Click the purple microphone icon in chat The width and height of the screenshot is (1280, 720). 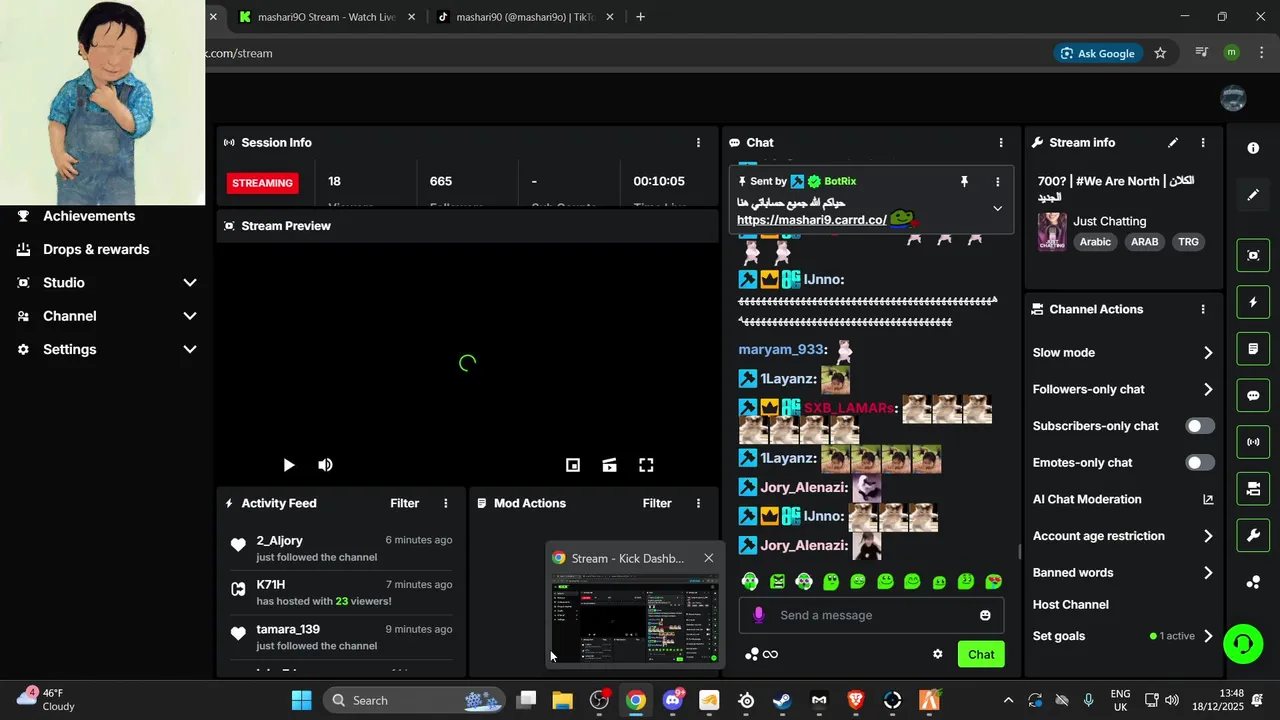click(759, 616)
